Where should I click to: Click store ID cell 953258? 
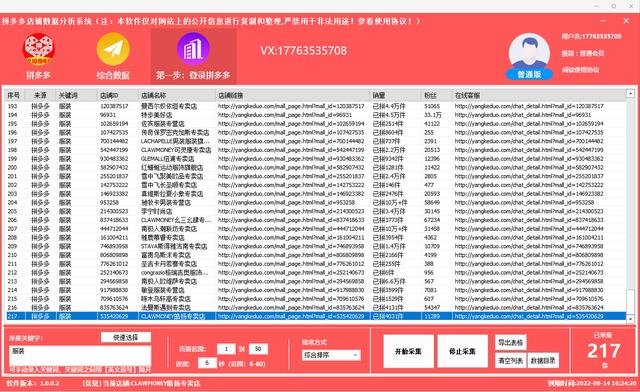(x=109, y=203)
